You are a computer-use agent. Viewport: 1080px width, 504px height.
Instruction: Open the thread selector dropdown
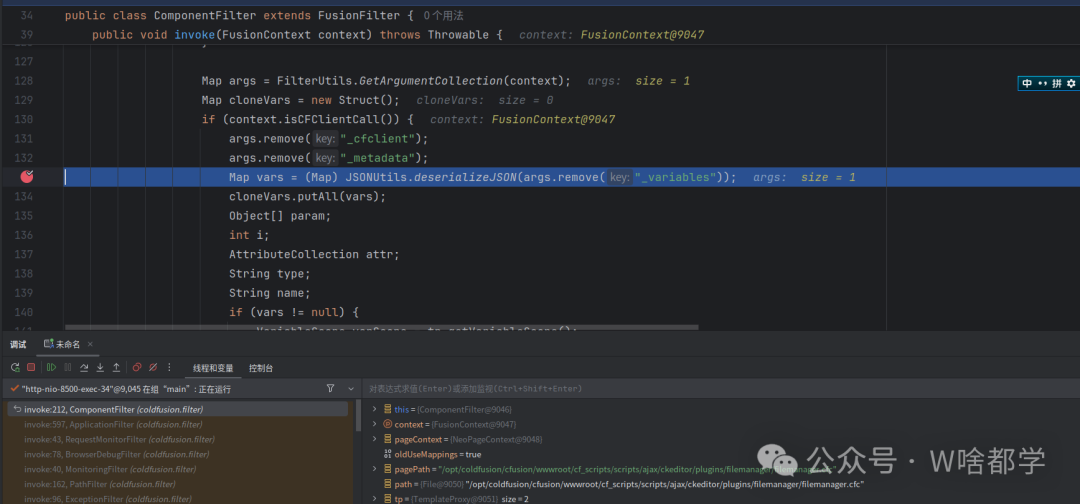coord(350,389)
